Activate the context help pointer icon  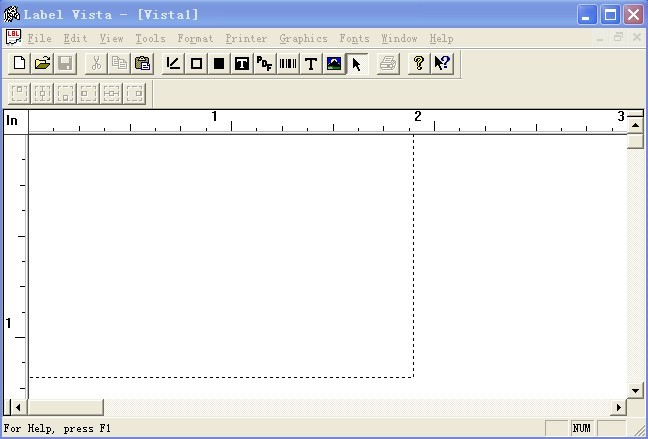pyautogui.click(x=442, y=64)
